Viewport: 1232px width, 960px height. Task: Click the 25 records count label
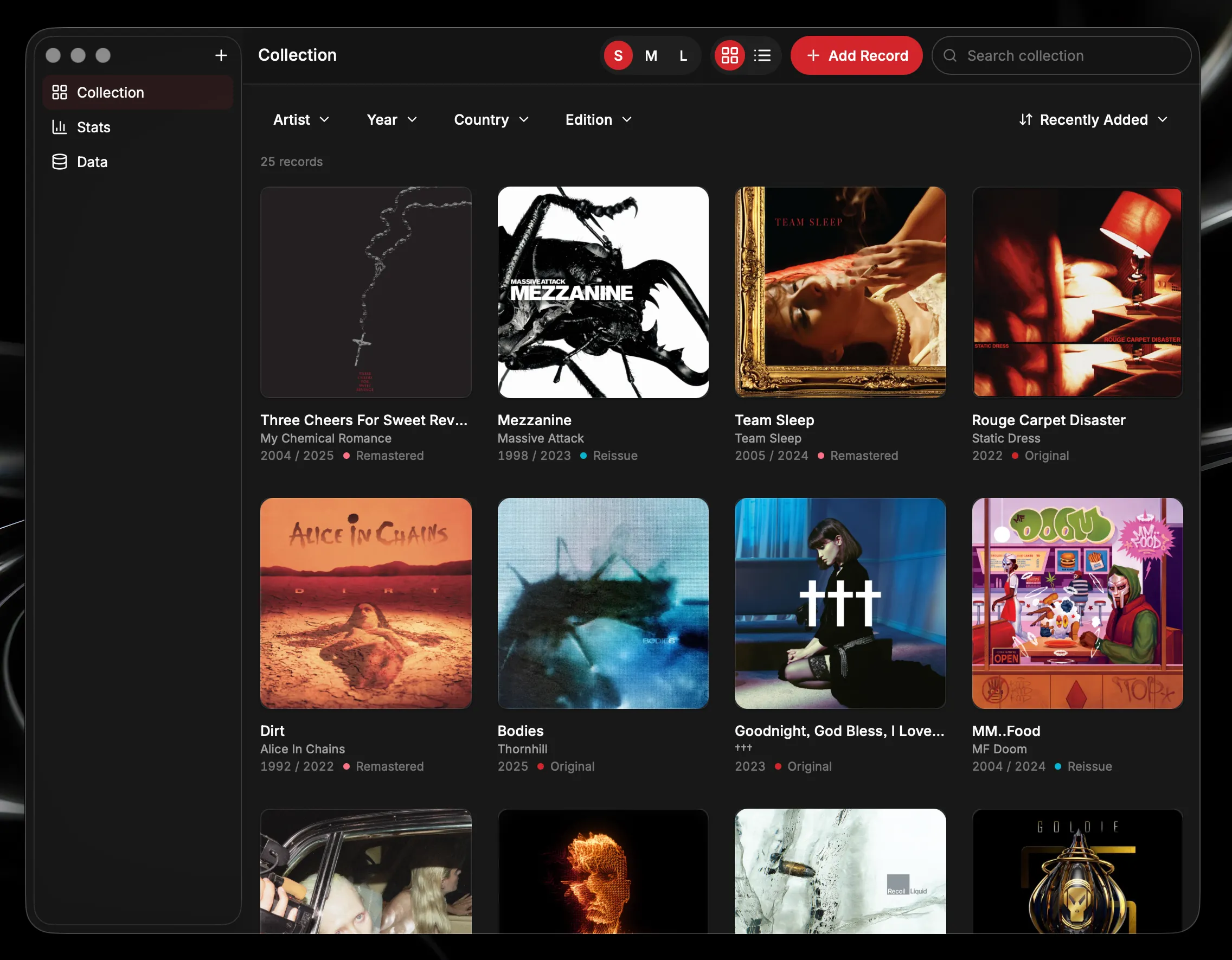(292, 162)
